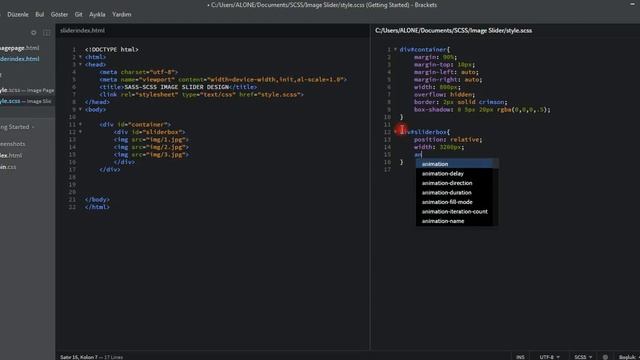Collapse the sliderbox div fold arrow, line 12

[80, 132]
